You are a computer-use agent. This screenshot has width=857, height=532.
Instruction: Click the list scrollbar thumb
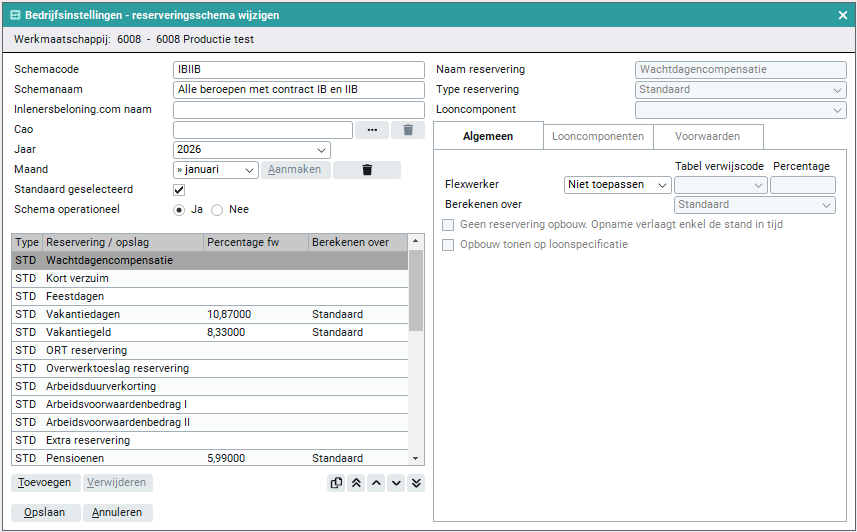click(416, 290)
